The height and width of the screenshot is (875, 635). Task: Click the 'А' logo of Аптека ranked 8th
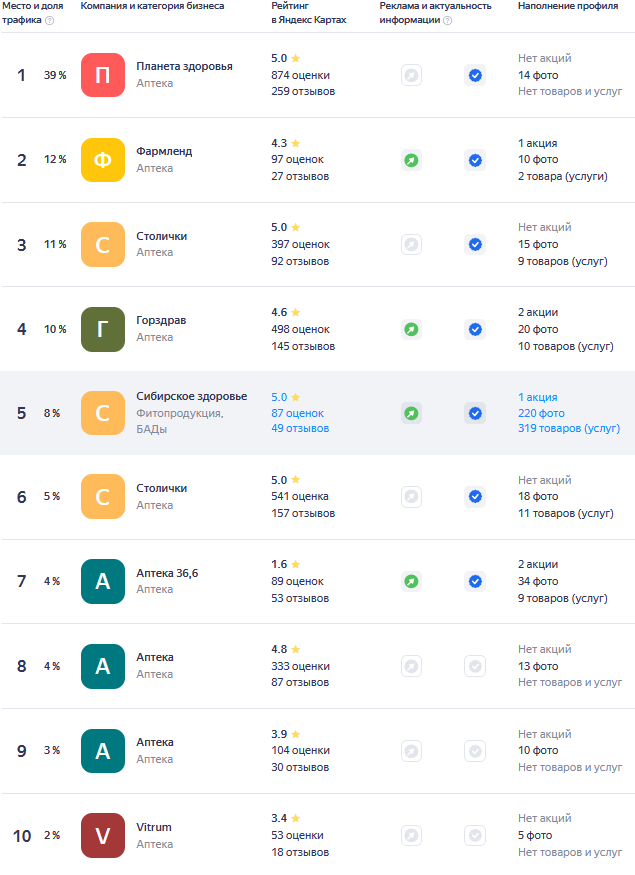(103, 666)
